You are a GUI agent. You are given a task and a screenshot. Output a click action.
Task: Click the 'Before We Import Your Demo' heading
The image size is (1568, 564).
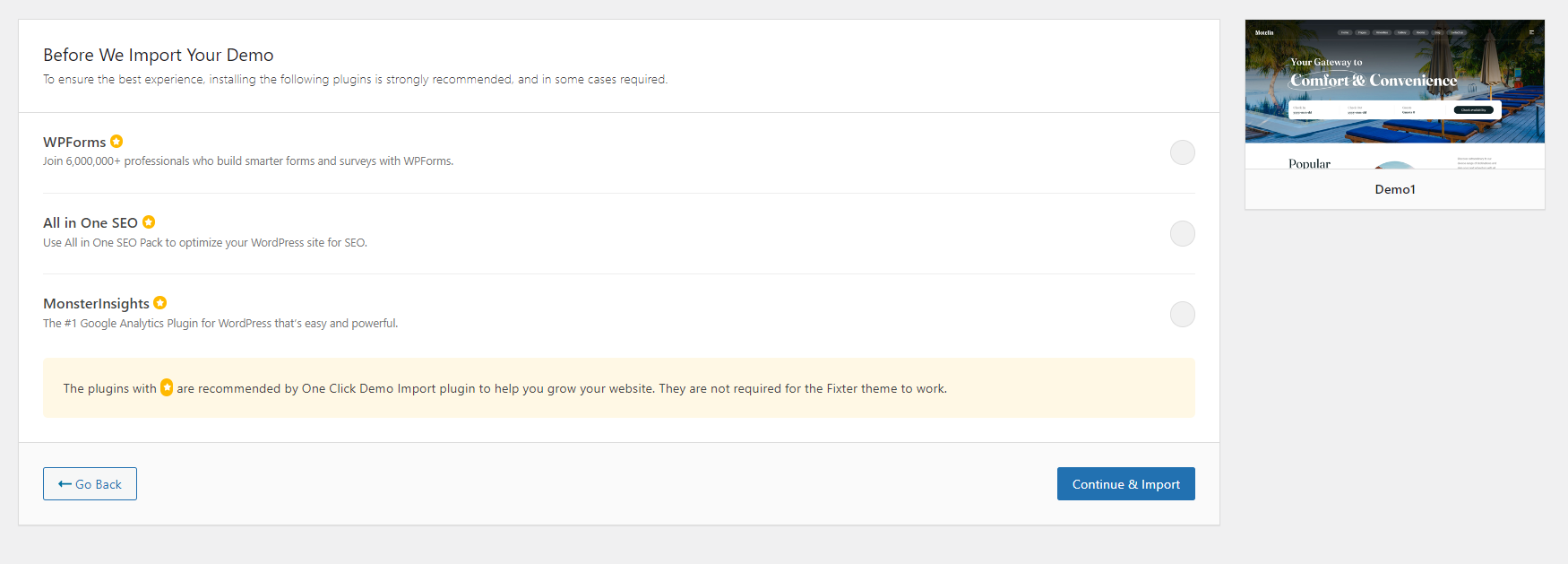[x=159, y=55]
